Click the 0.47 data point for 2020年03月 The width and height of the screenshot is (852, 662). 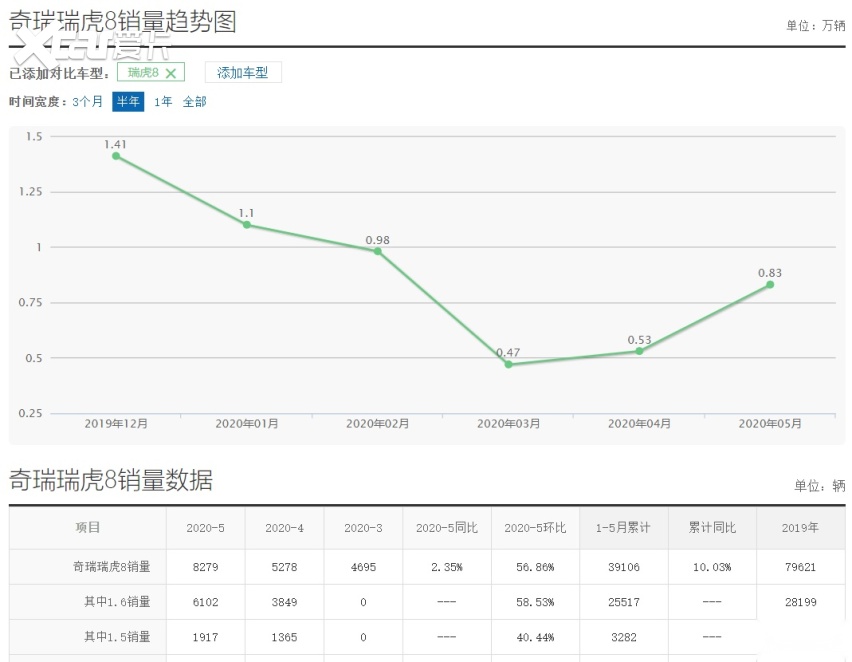click(x=509, y=364)
